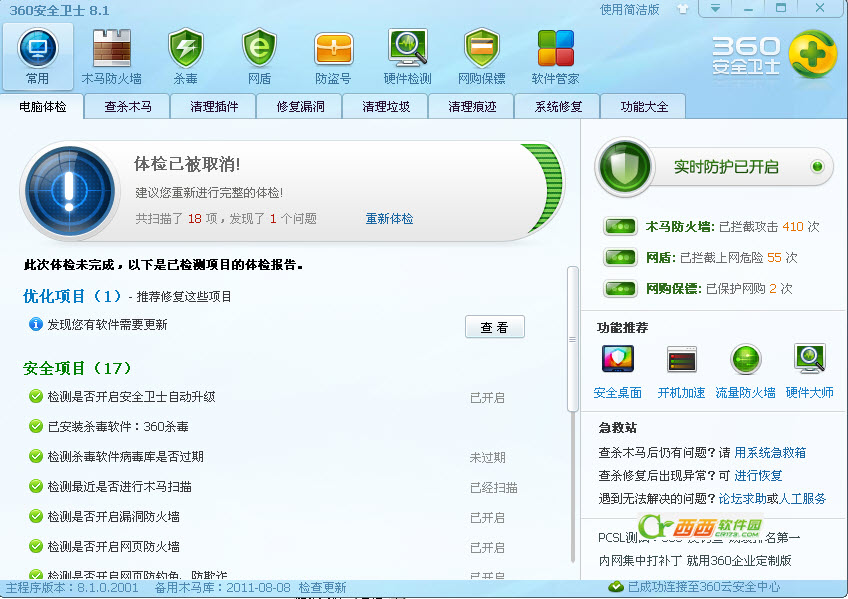Click the 已拦截攻击 410 次 text

click(769, 227)
